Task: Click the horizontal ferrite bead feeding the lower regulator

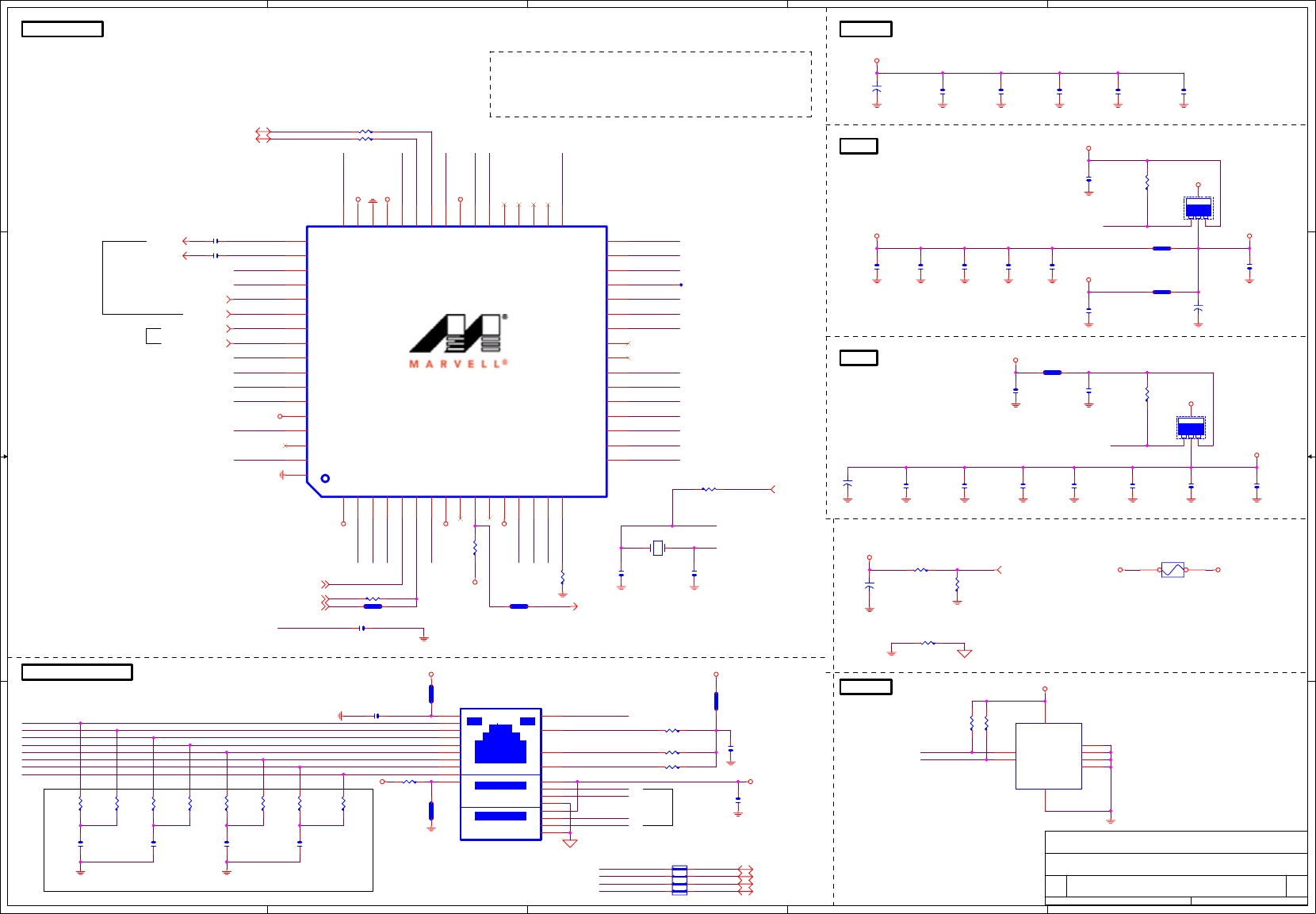Action: (x=1052, y=373)
